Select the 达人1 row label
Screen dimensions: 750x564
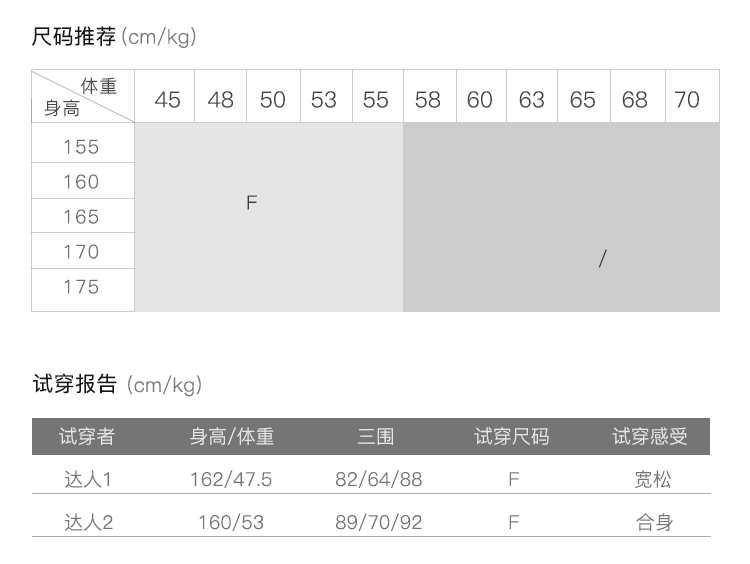click(x=87, y=480)
